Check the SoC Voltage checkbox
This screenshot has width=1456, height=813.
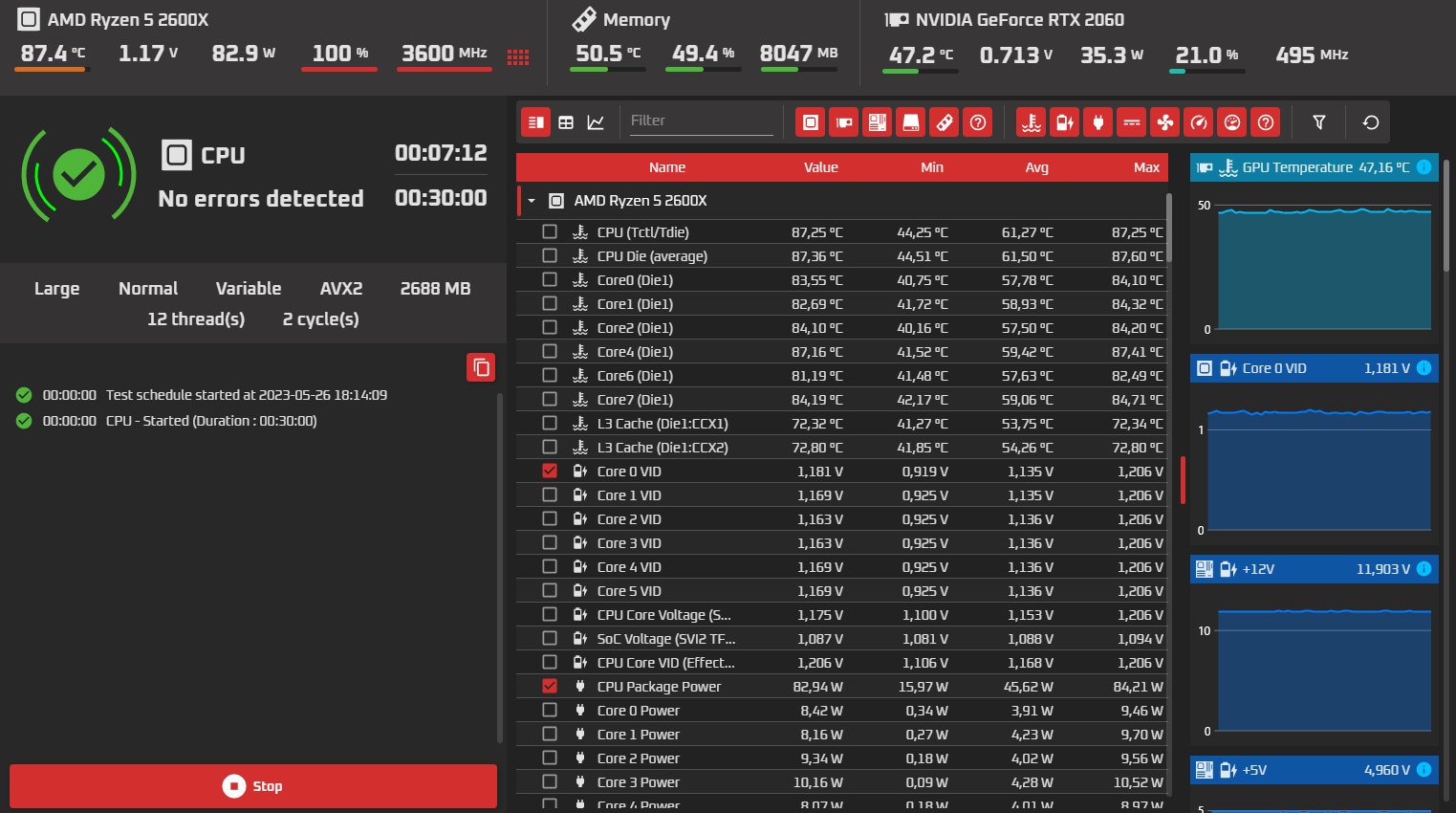(x=550, y=638)
